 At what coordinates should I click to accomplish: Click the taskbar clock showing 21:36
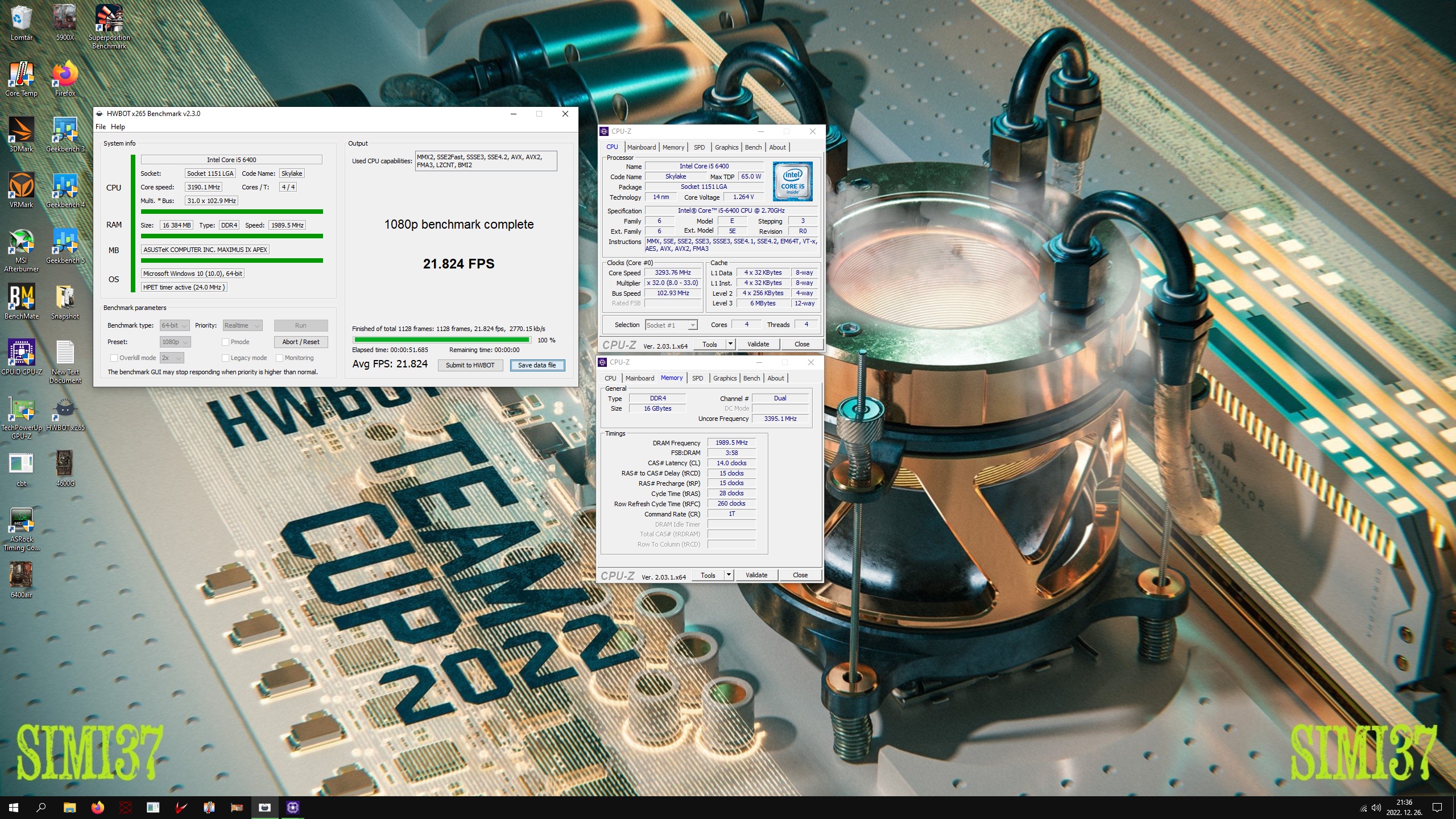point(1404,808)
